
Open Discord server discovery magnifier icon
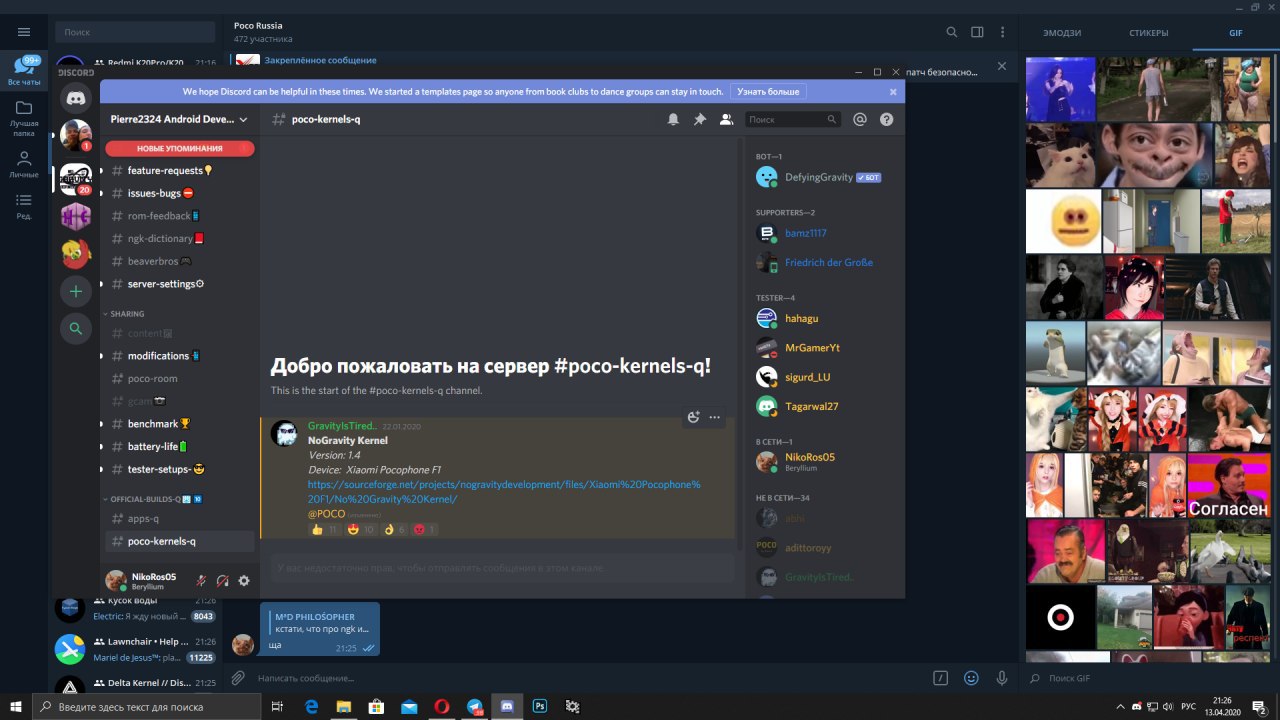76,327
